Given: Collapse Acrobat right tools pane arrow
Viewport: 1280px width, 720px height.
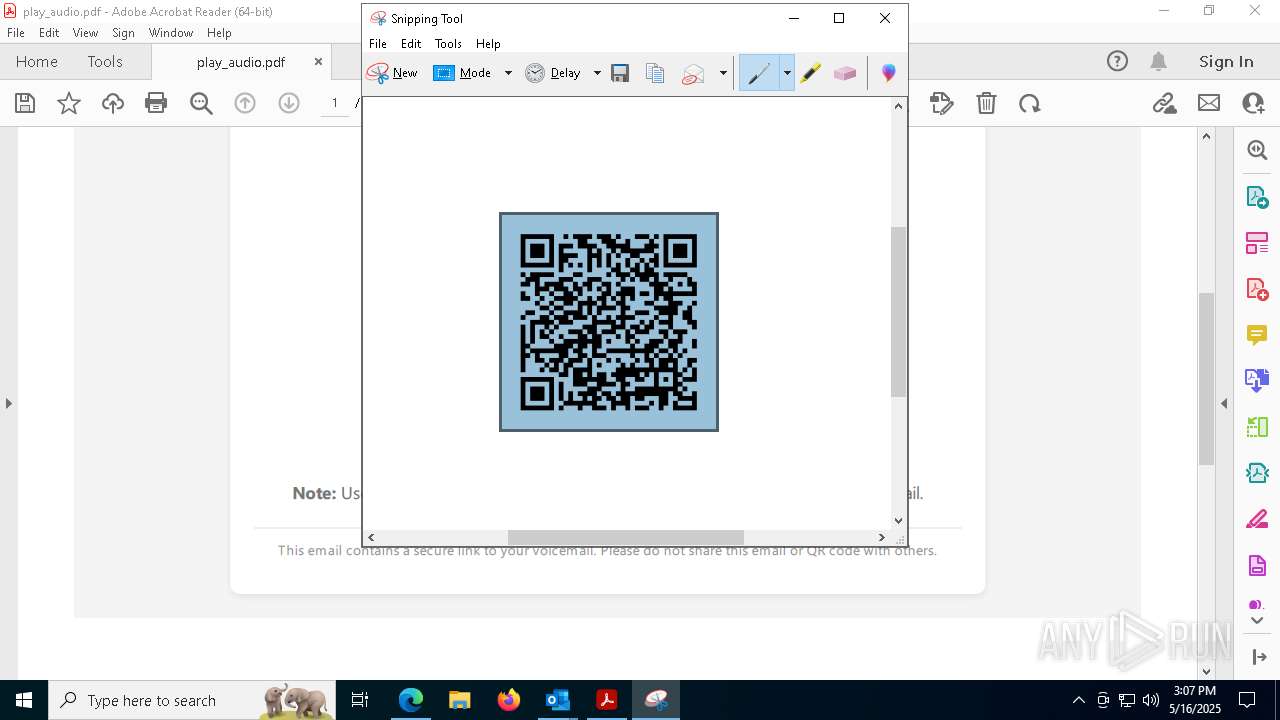Looking at the screenshot, I should [x=1224, y=404].
